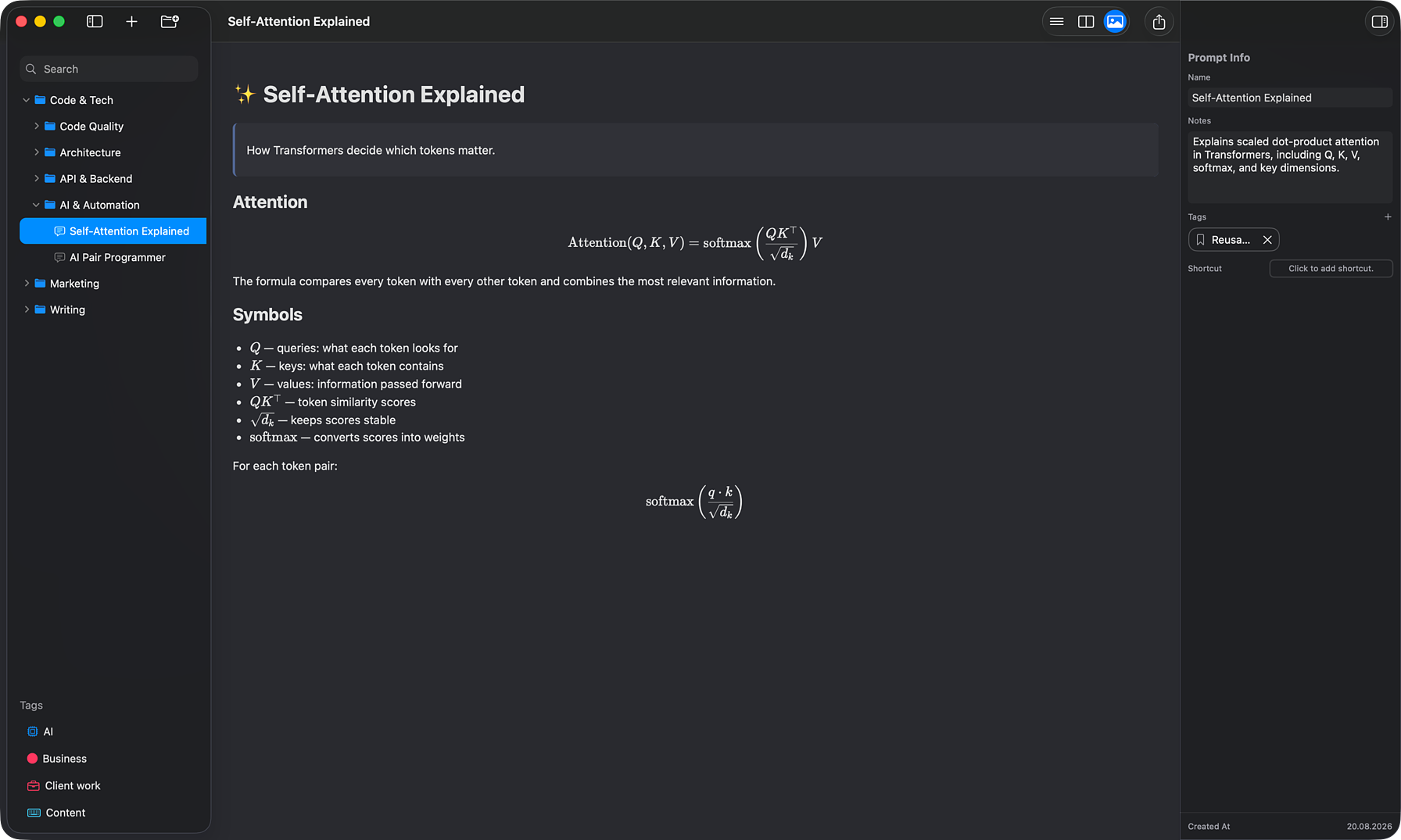
Task: Add a tag with plus icon
Action: 1388,217
